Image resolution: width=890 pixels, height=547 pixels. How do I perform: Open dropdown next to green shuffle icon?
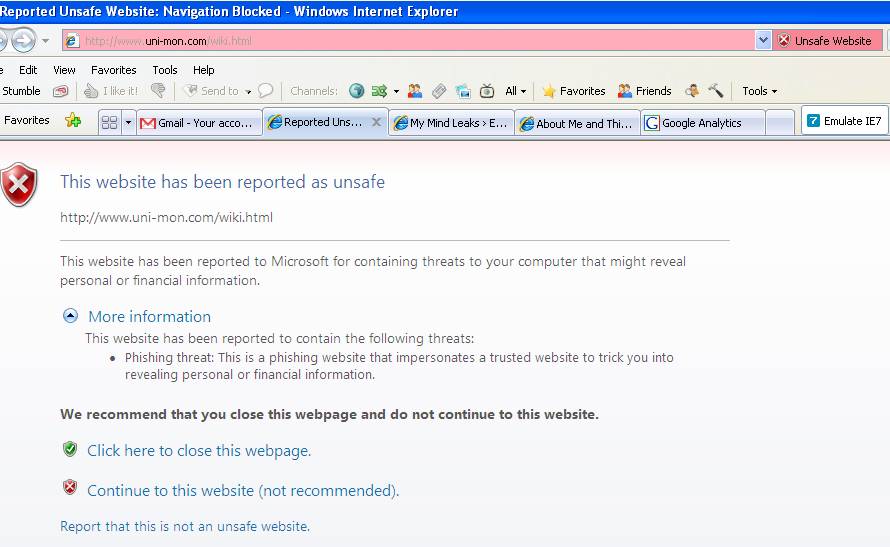click(396, 91)
